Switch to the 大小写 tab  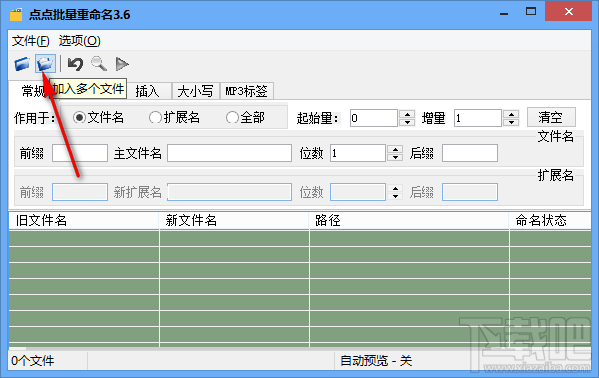(195, 91)
